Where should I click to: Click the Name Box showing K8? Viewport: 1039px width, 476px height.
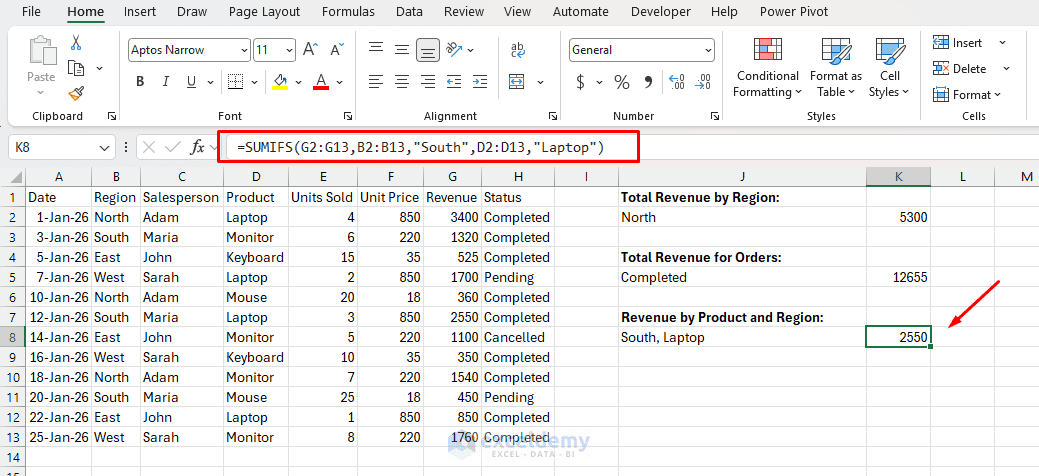pos(54,147)
